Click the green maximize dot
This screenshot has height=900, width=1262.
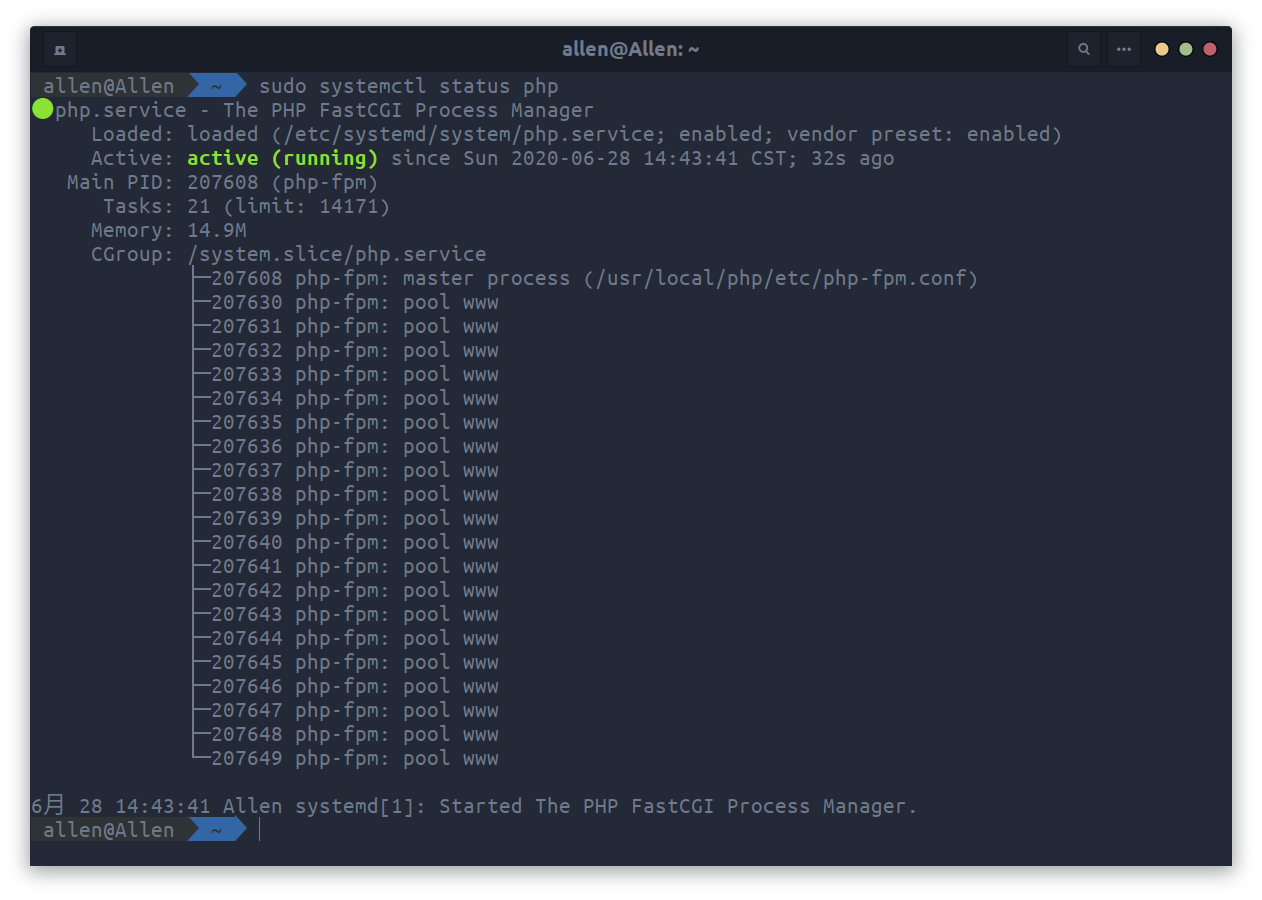coord(1185,47)
